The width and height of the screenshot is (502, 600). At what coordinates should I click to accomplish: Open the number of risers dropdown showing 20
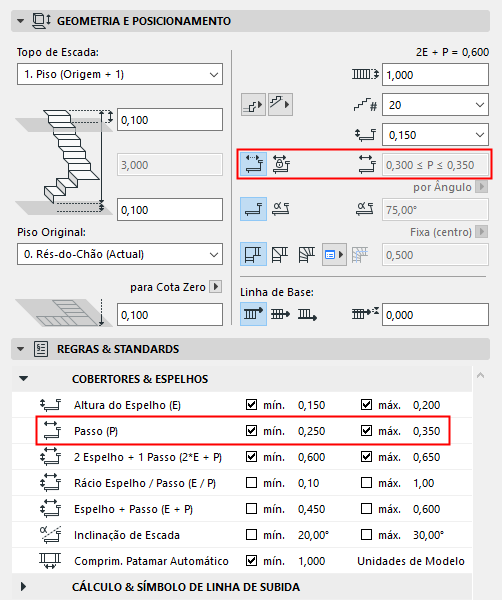click(435, 104)
